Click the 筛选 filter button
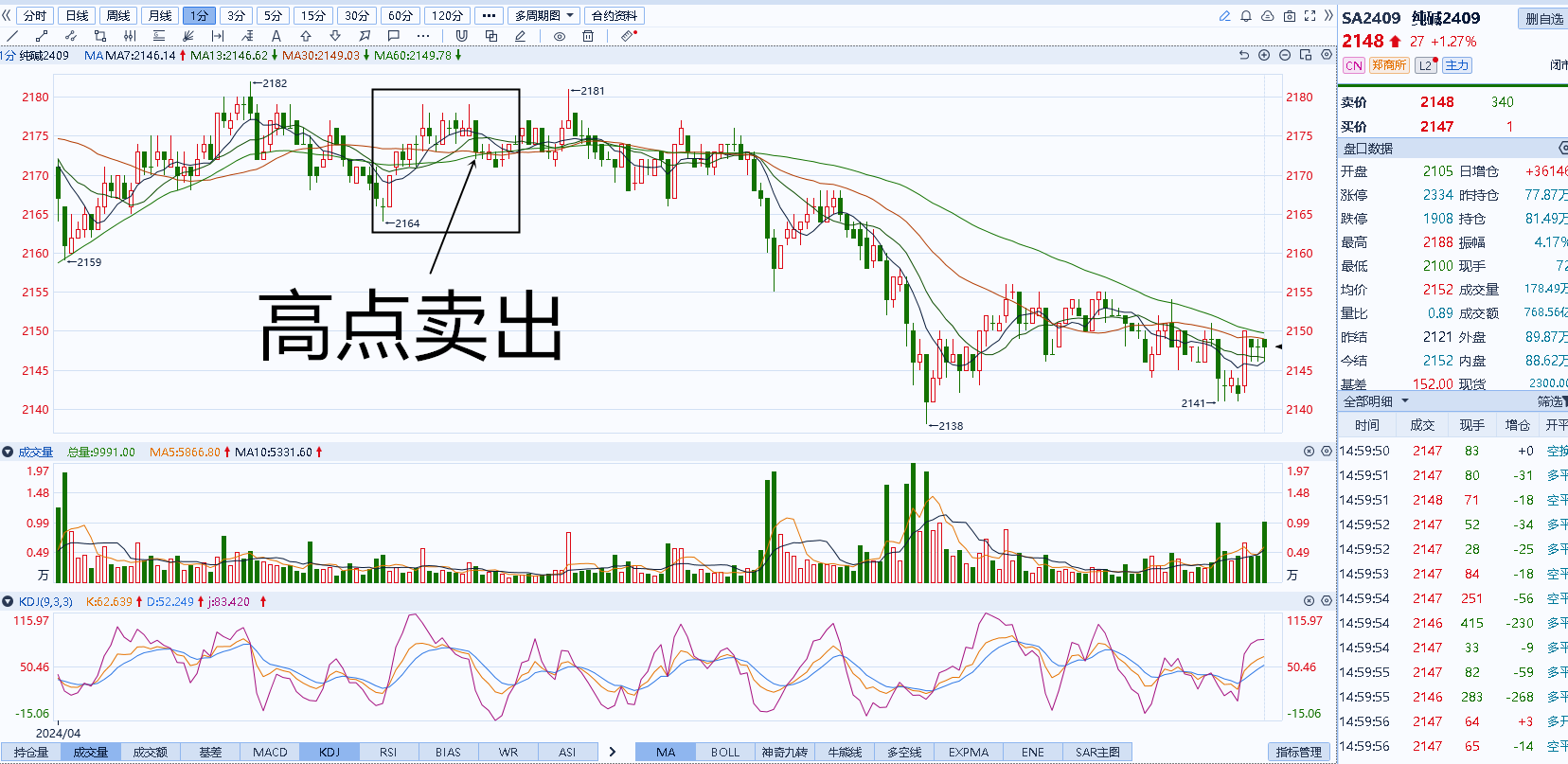This screenshot has width=1568, height=764. [1552, 401]
